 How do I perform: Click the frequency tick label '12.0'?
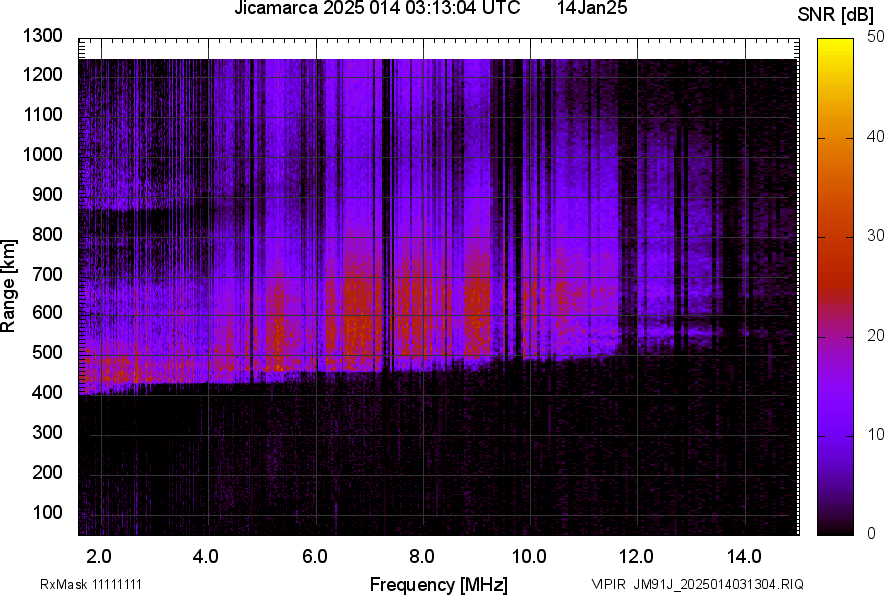636,557
